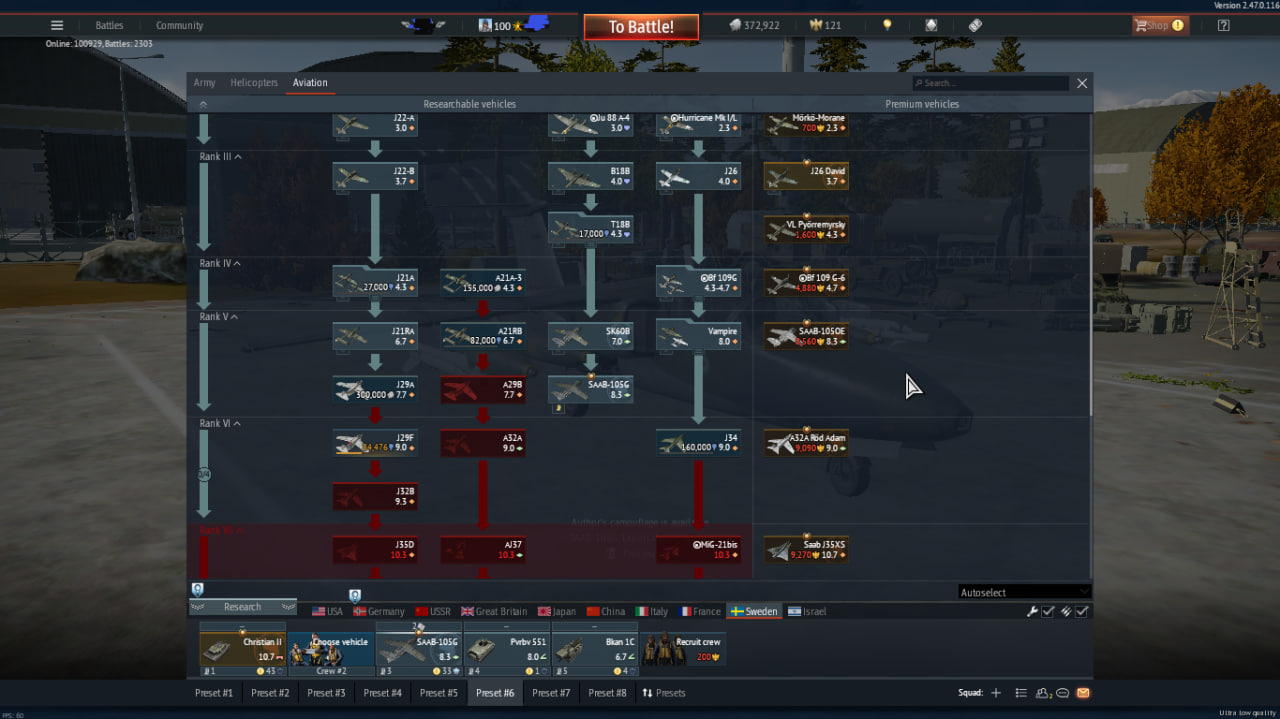The width and height of the screenshot is (1280, 719).
Task: Open the Autoselect dropdown
Action: pos(1024,592)
